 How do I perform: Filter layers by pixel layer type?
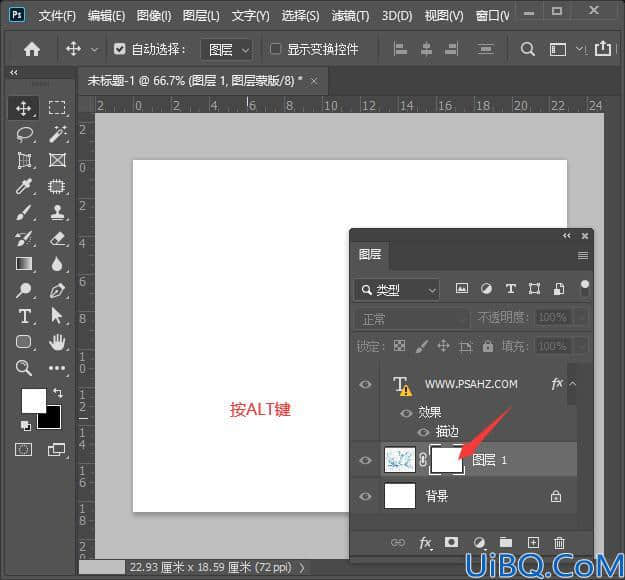pyautogui.click(x=462, y=288)
